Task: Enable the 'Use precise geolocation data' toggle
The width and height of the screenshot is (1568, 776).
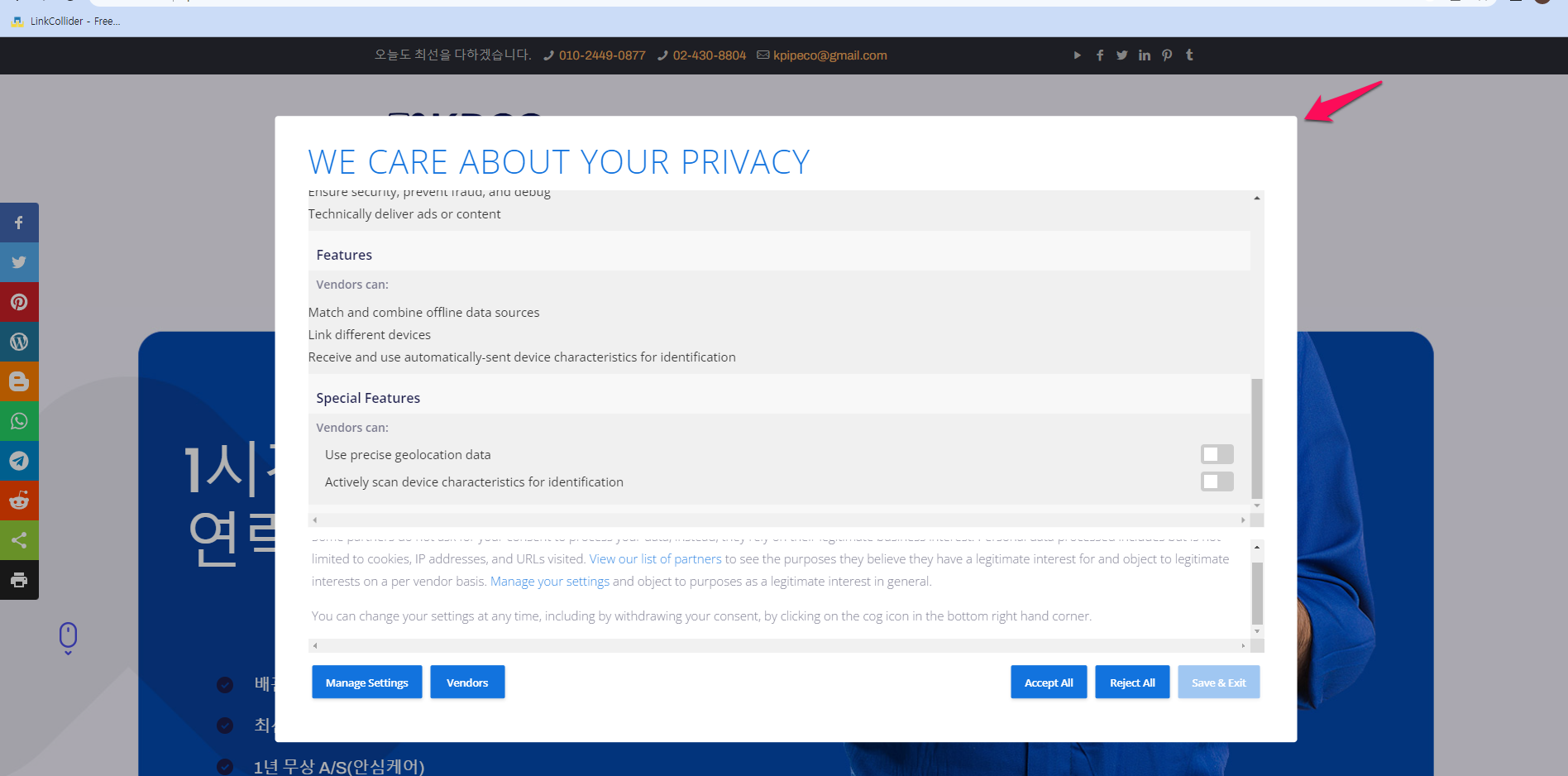Action: [x=1217, y=453]
